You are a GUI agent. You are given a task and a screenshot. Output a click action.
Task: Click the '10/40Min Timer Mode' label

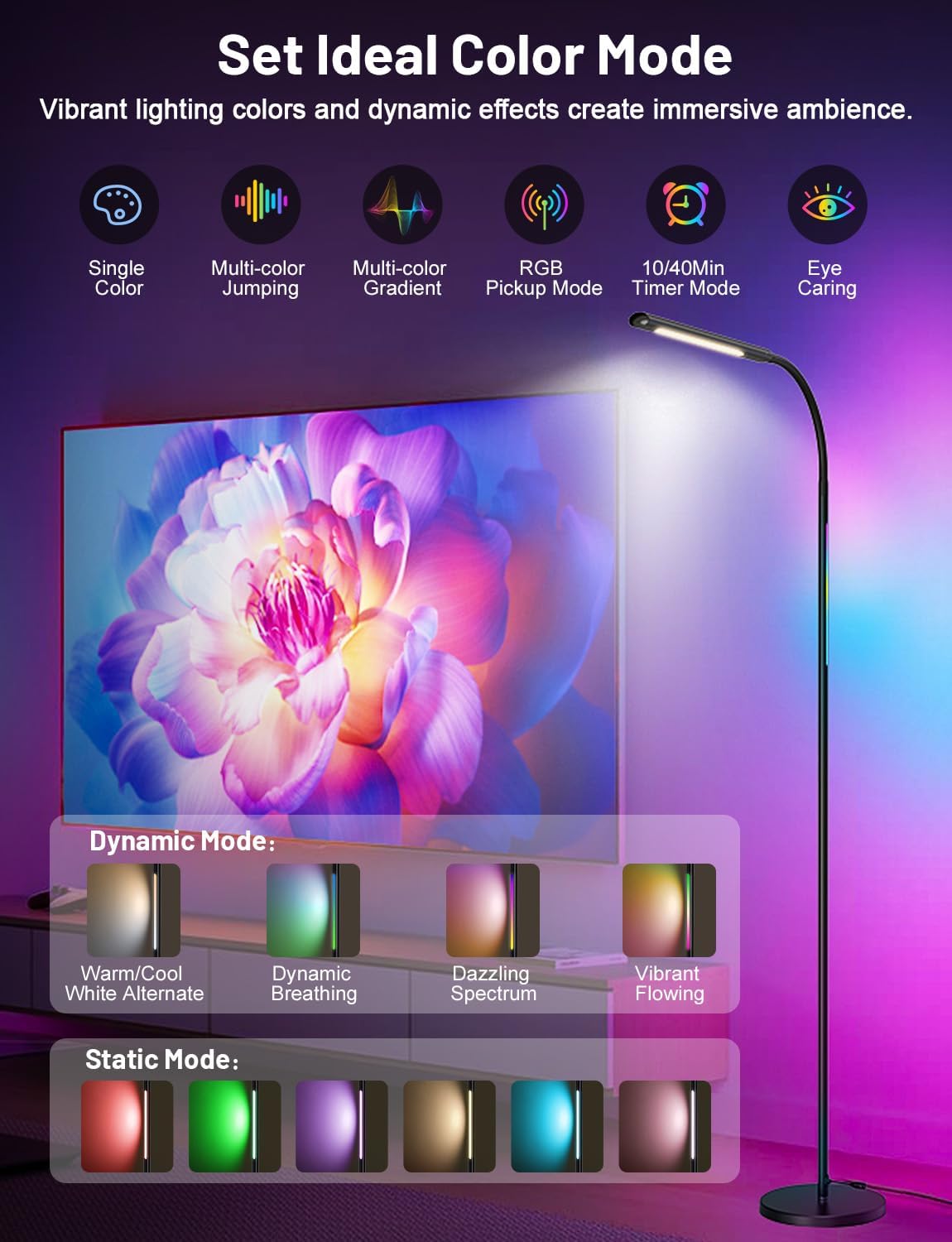685,278
